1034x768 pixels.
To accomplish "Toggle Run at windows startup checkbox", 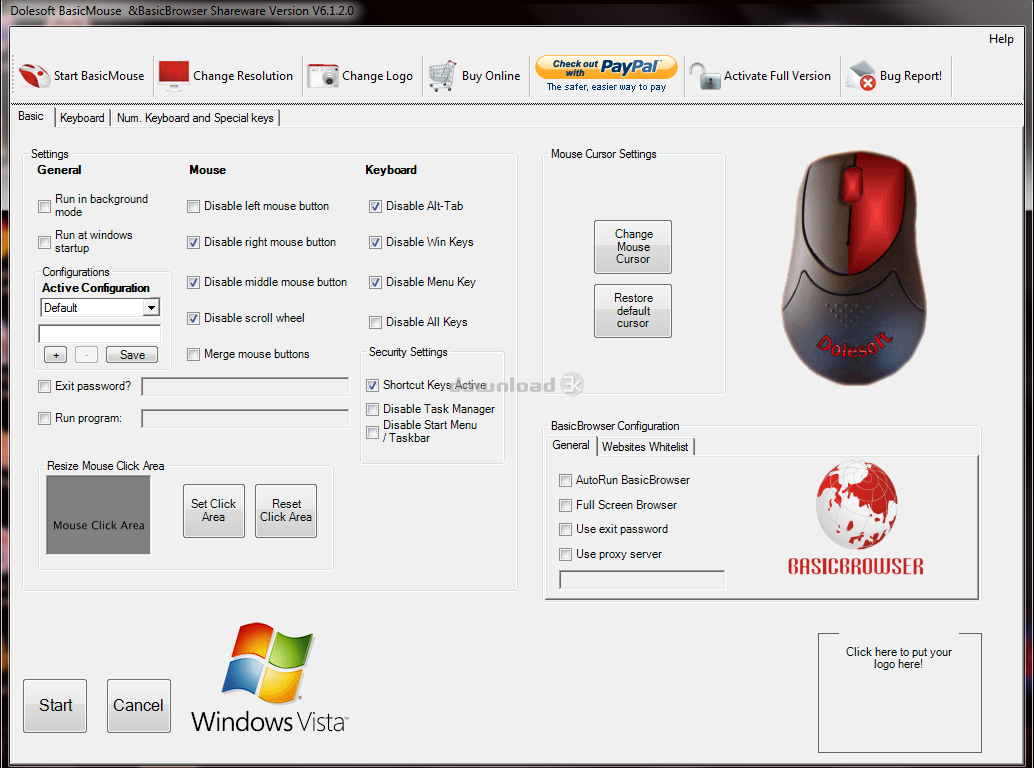I will 44,242.
